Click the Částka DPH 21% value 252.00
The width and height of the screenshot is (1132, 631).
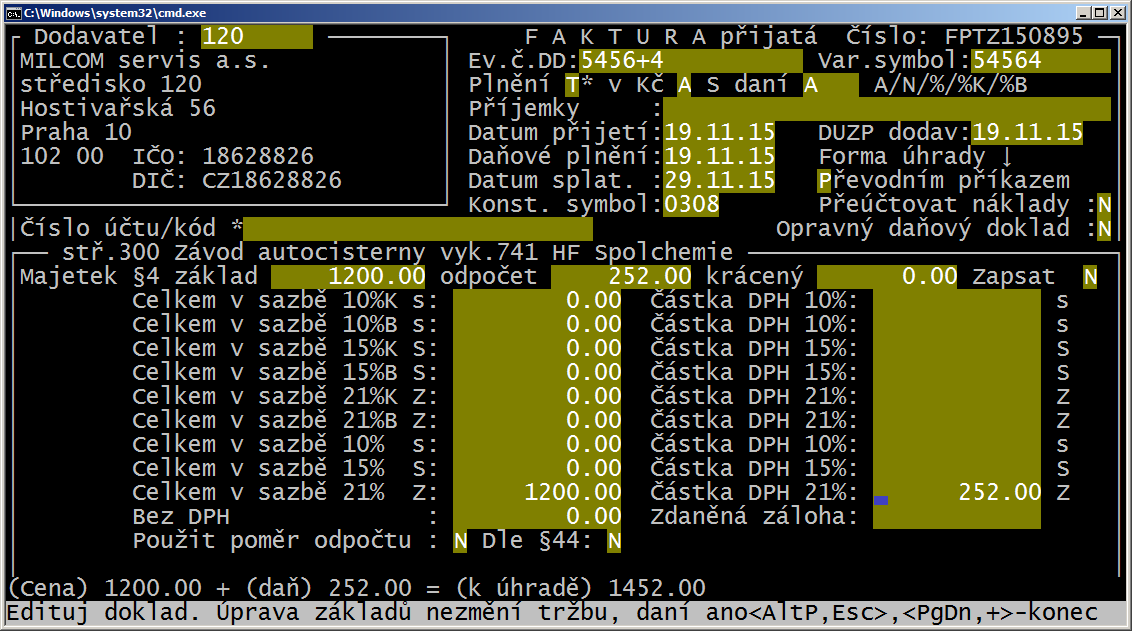(999, 492)
